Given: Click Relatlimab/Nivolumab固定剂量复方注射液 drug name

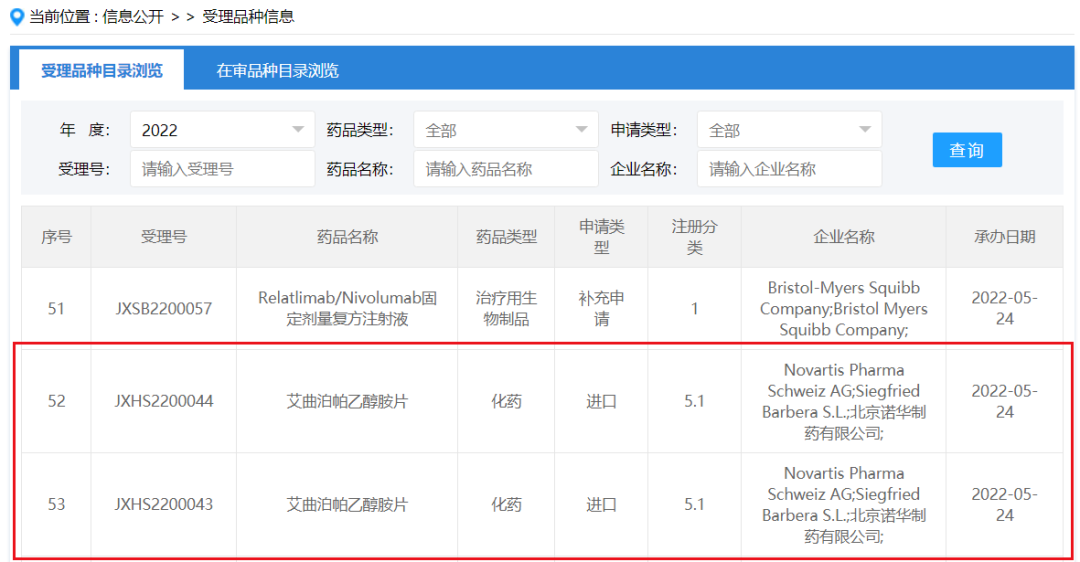Looking at the screenshot, I should click(347, 309).
